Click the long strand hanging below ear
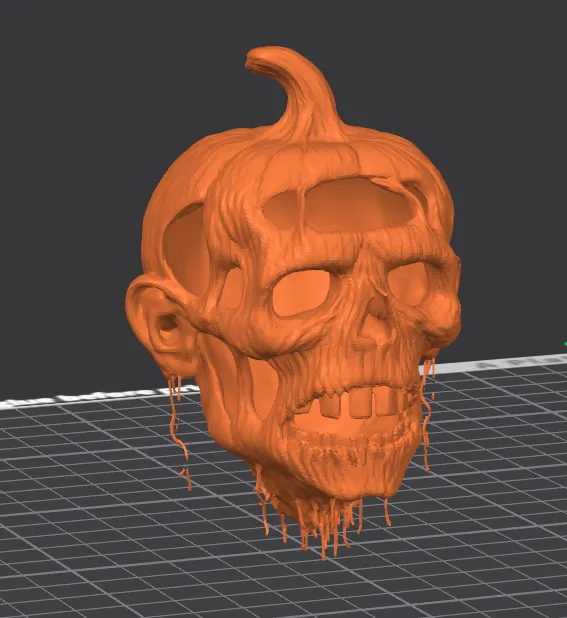Screen dimensions: 567x618 pos(179,430)
